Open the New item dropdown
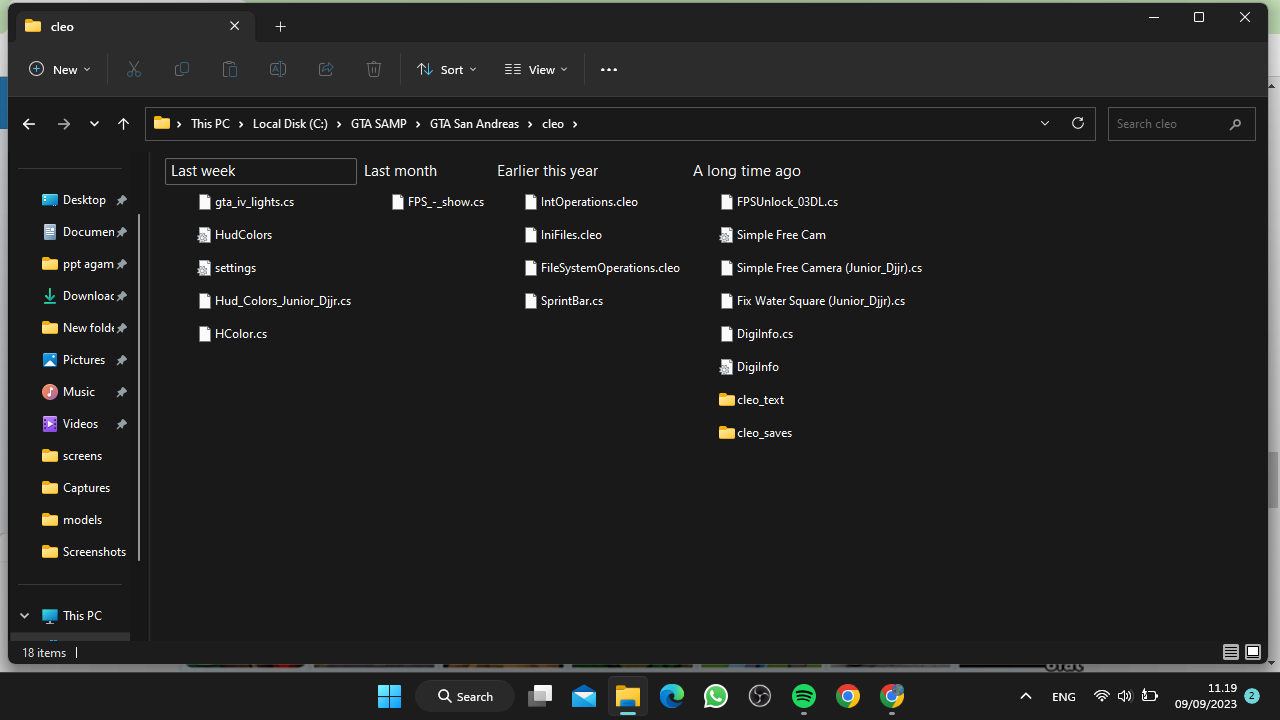The height and width of the screenshot is (720, 1280). 60,69
